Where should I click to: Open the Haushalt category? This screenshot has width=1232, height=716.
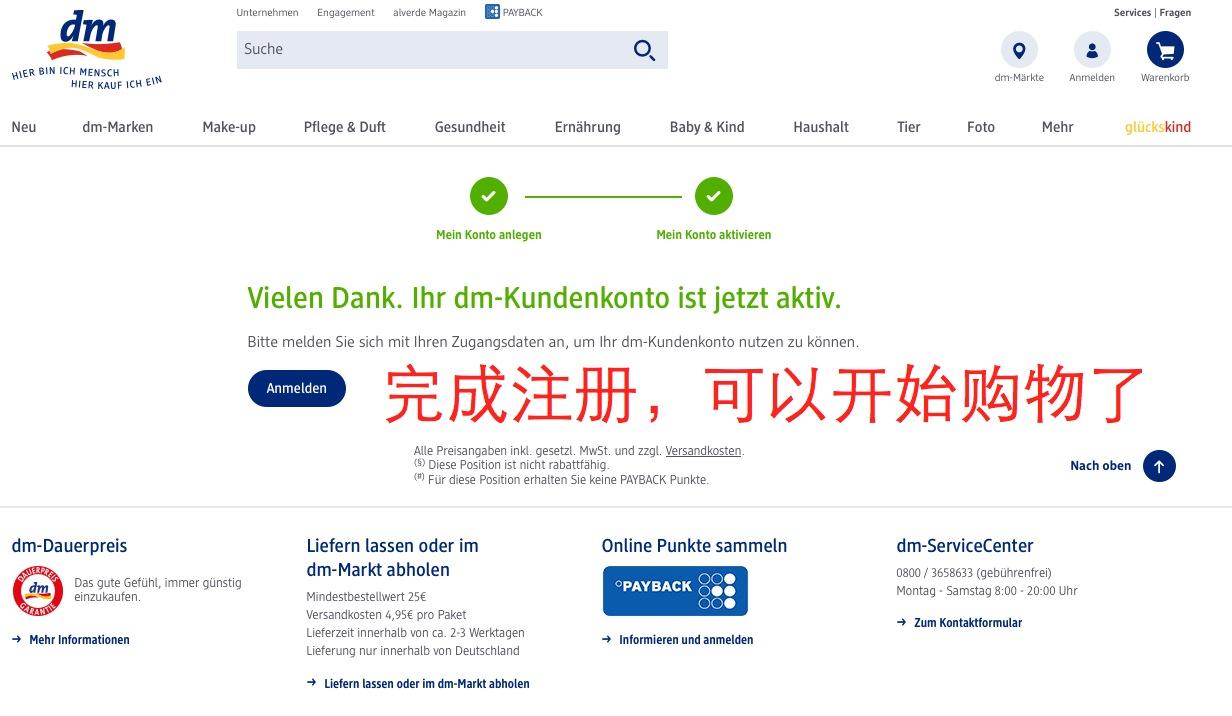point(821,127)
